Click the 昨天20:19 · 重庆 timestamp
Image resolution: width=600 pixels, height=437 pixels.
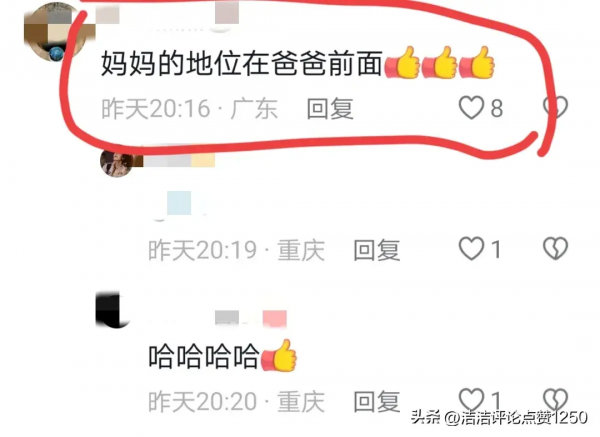(x=236, y=250)
